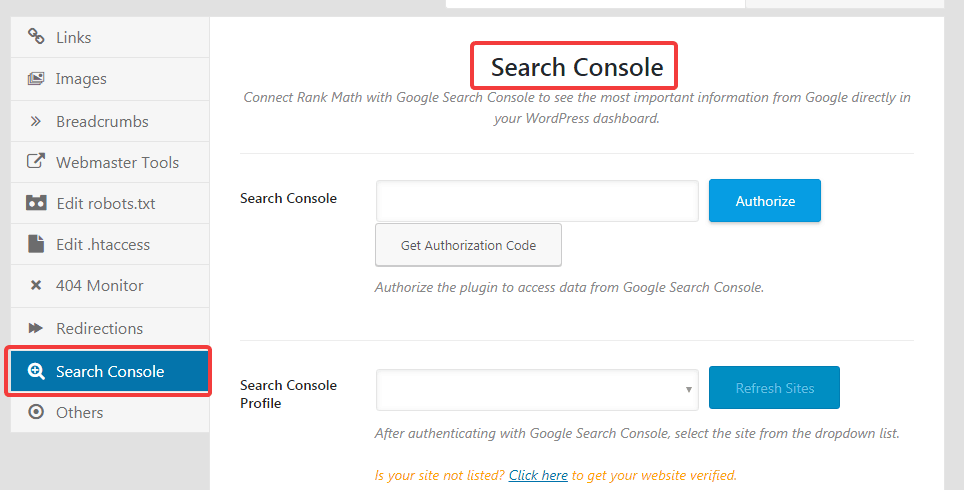964x490 pixels.
Task: Click the Breadcrumbs double-chevron icon
Action: coord(36,121)
